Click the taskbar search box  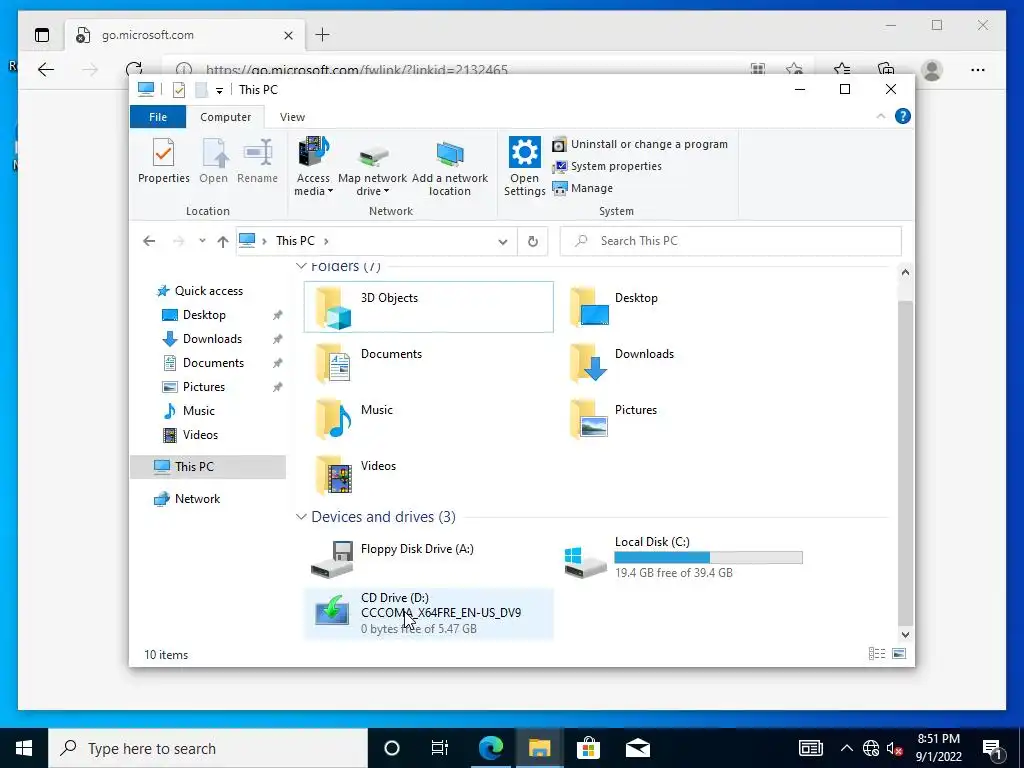coord(208,748)
